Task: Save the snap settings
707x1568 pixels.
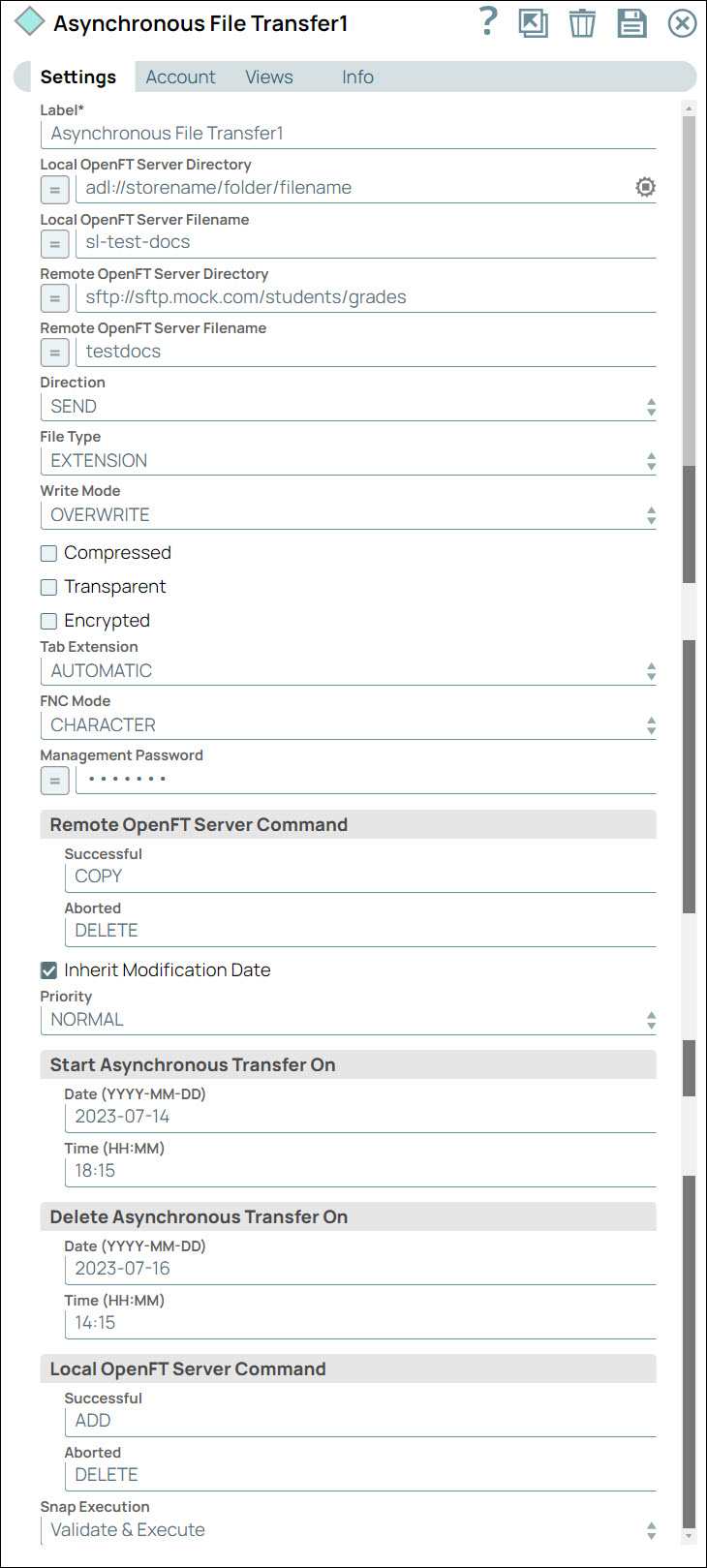Action: point(631,23)
